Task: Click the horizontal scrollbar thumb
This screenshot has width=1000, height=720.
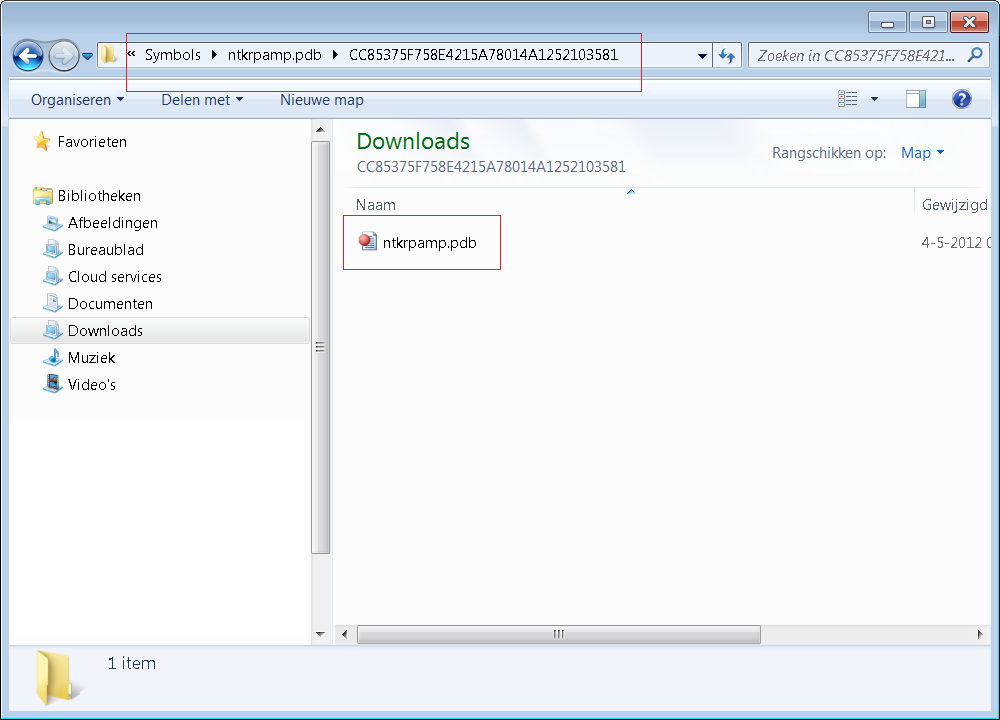Action: click(558, 634)
